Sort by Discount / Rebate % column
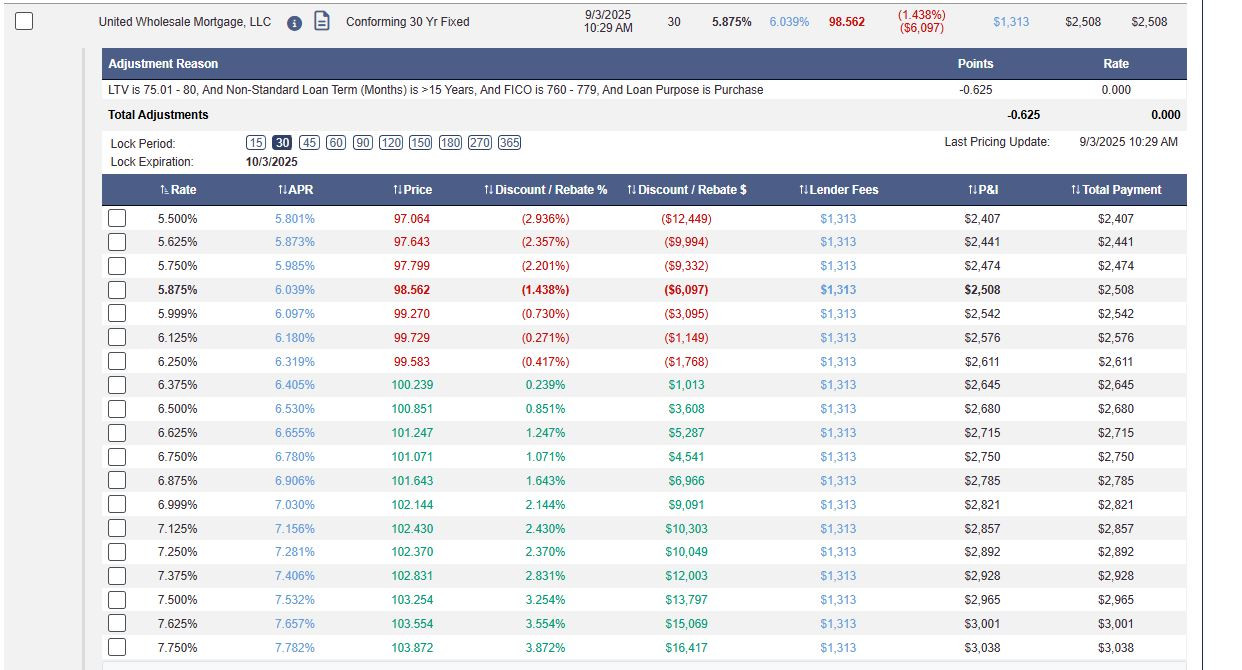1242x670 pixels. [545, 190]
